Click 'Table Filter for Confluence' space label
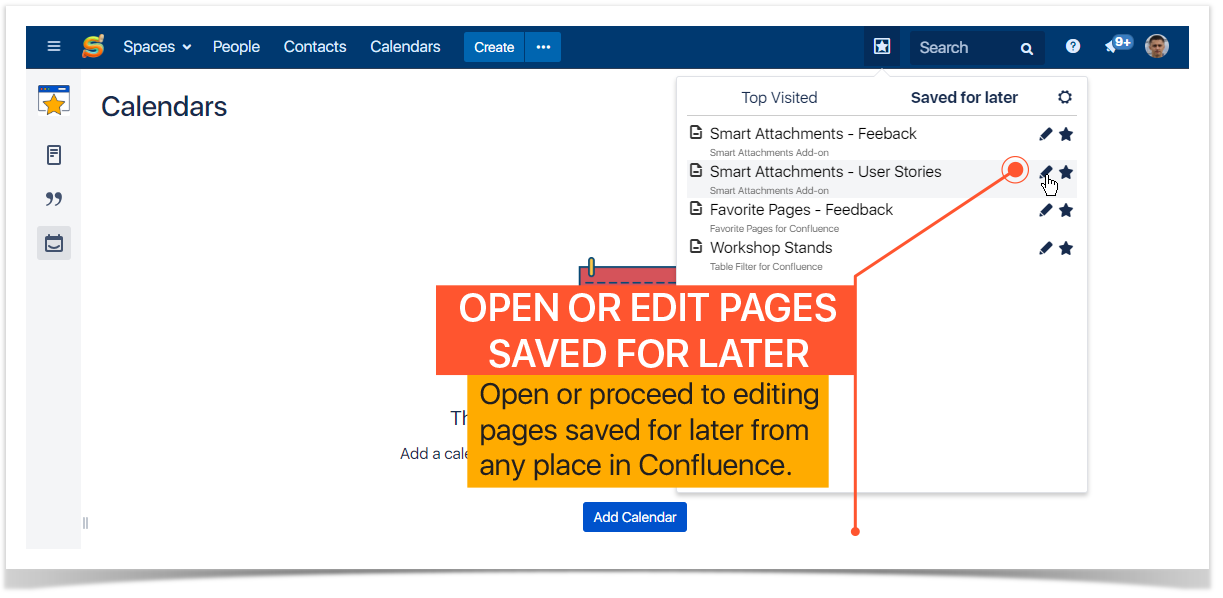Image resolution: width=1223 pixels, height=598 pixels. pos(766,267)
